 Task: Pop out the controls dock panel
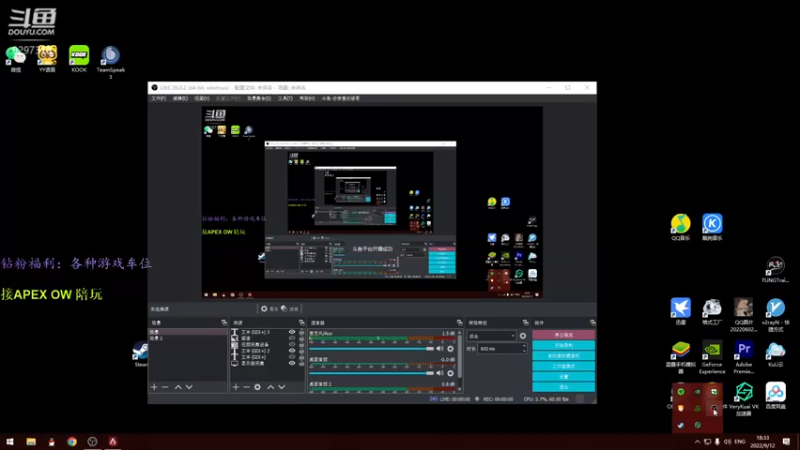592,322
